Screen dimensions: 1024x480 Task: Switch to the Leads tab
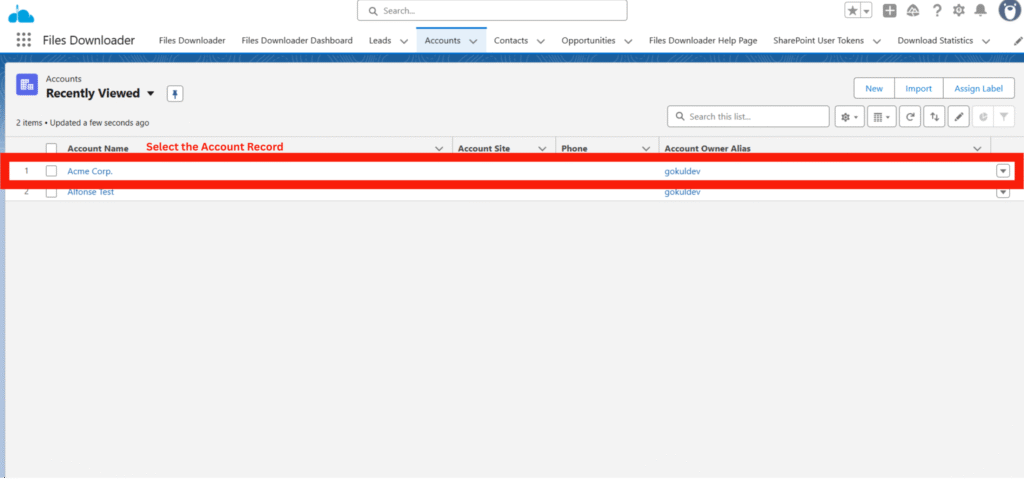click(380, 40)
